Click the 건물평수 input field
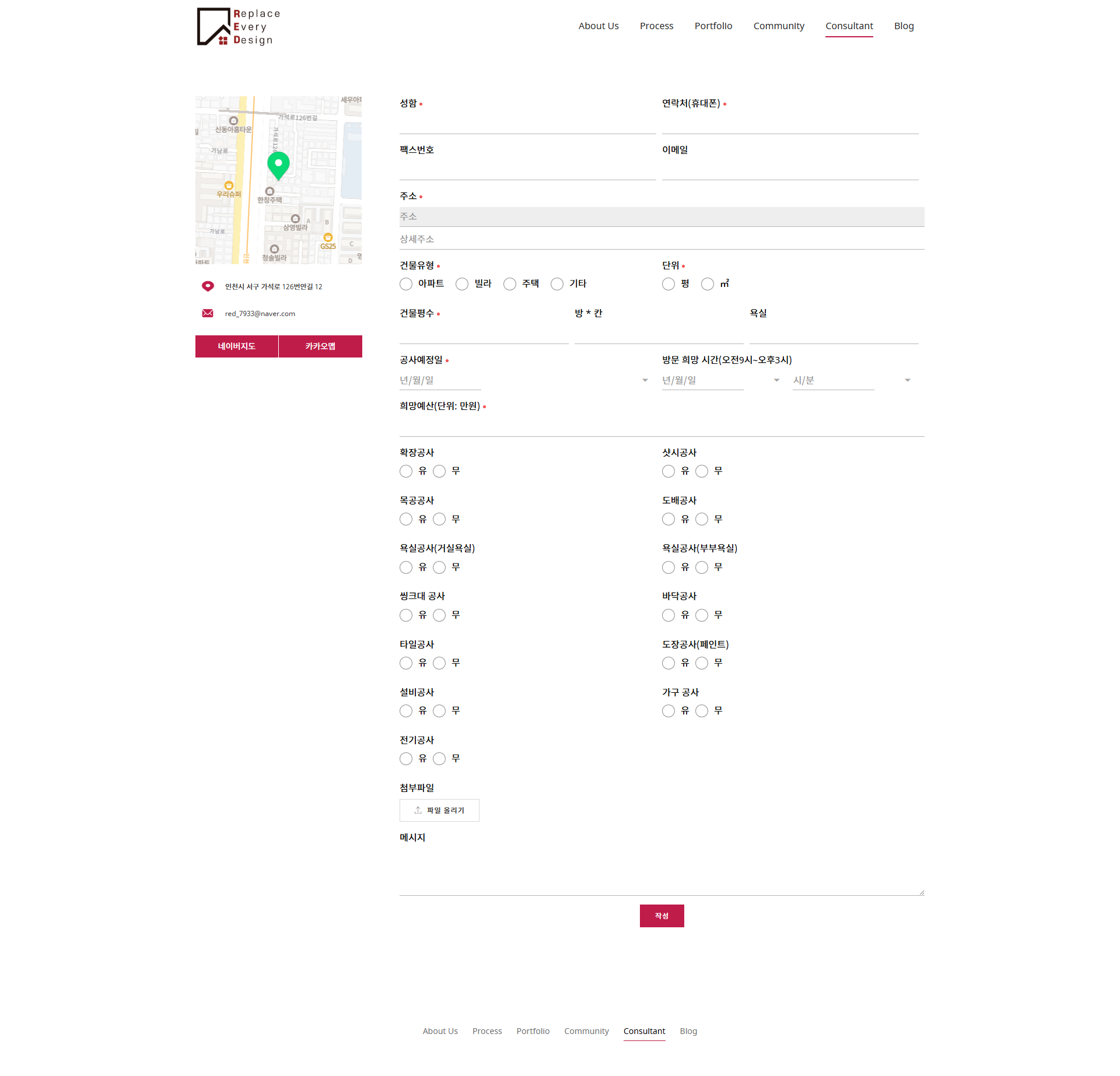Viewport: 1120px width, 1076px height. click(484, 334)
